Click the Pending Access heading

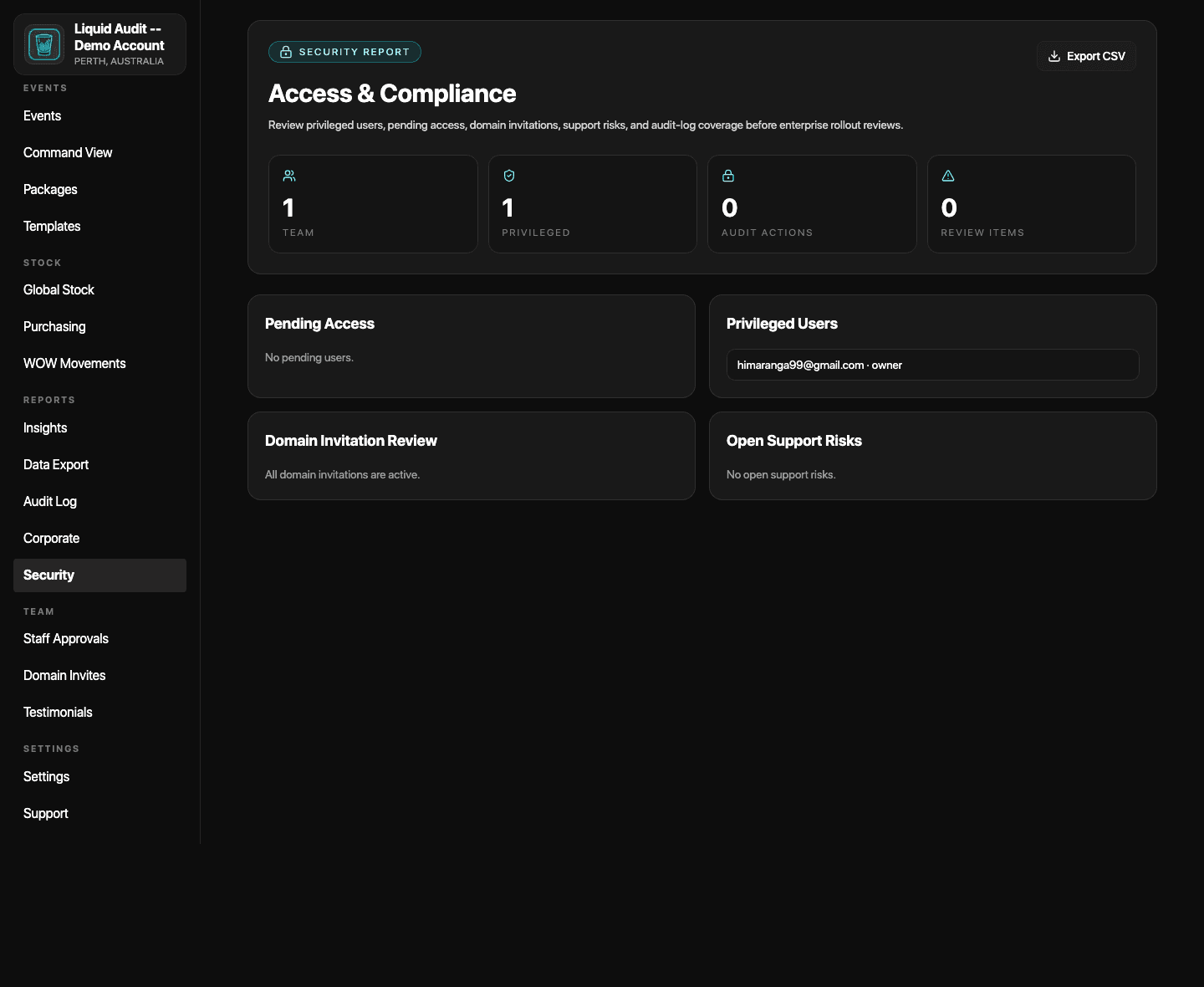[319, 324]
